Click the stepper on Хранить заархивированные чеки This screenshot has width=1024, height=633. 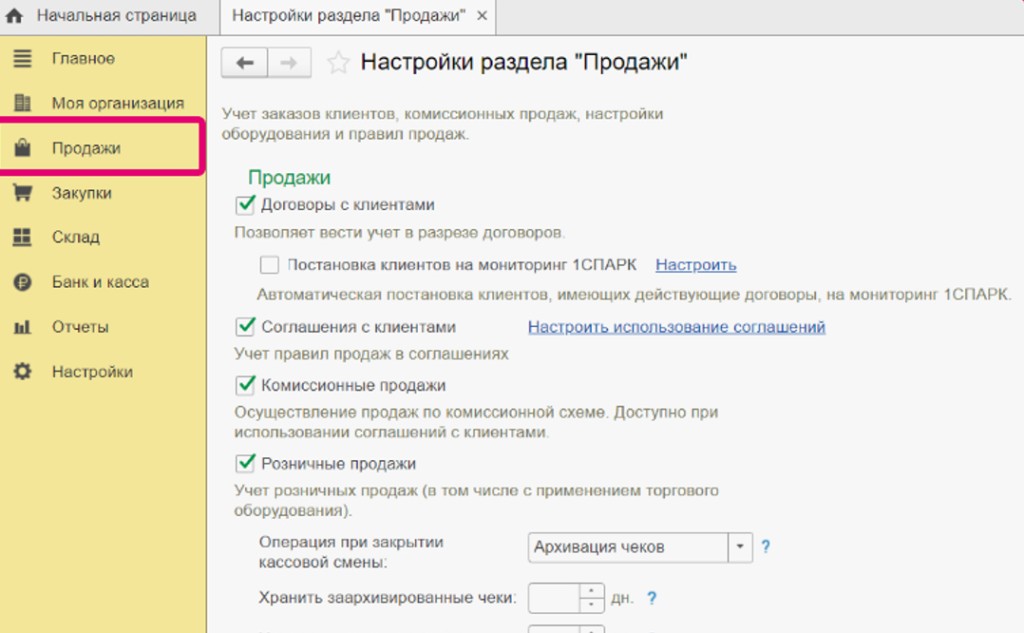(x=594, y=598)
